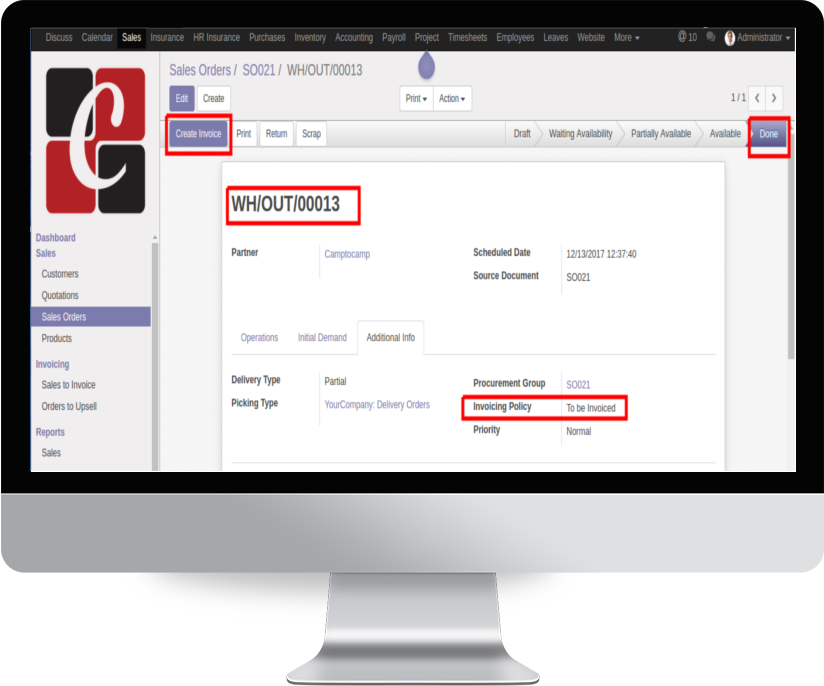Open Quotations in the sidebar
This screenshot has height=686, width=824.
(60, 295)
